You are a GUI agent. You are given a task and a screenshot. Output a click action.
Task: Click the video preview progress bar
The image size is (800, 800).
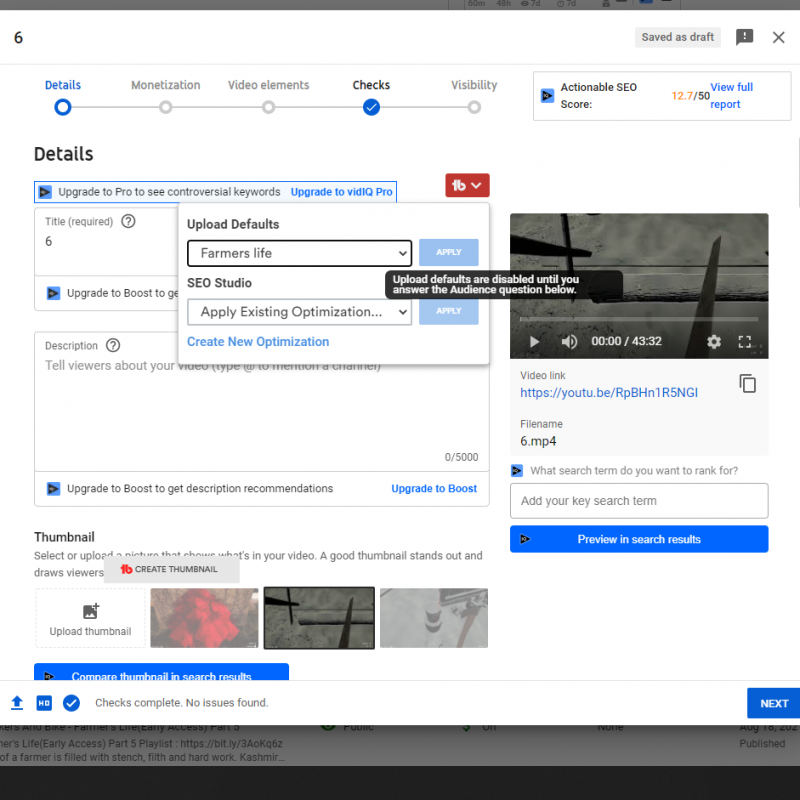638,320
